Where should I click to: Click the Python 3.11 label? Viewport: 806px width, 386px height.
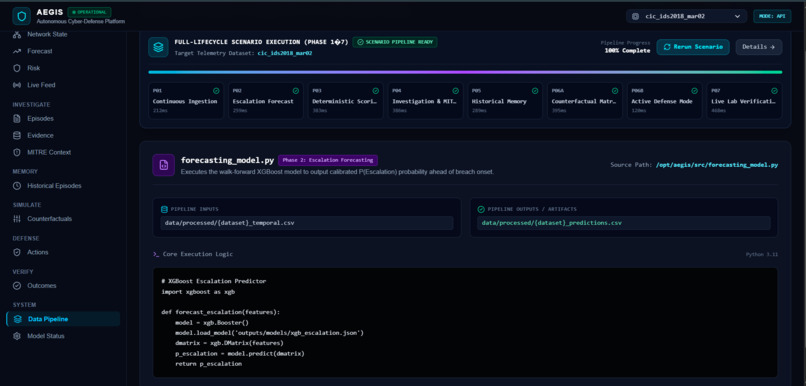tap(762, 254)
